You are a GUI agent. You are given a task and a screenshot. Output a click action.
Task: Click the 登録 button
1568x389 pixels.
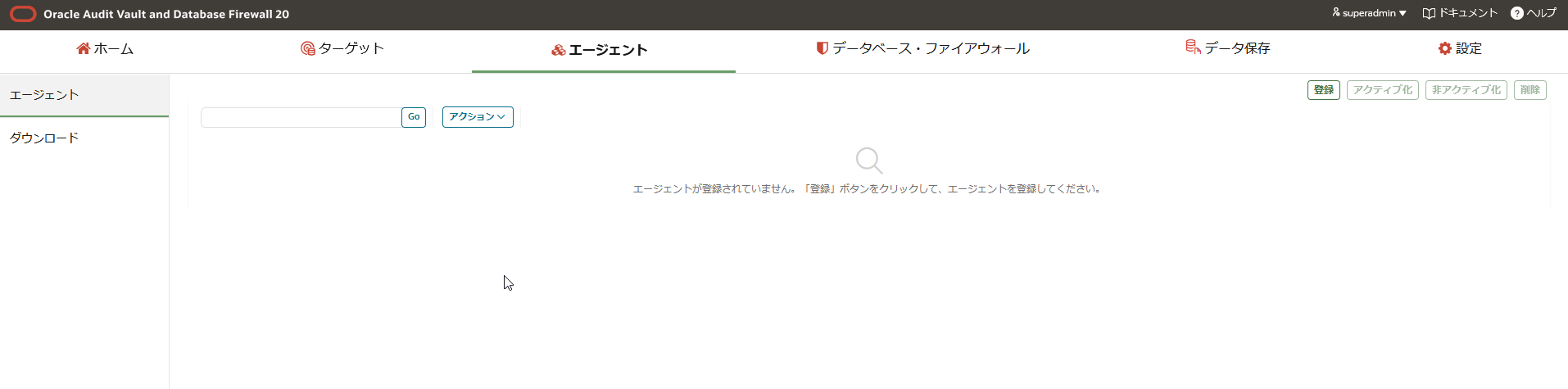point(1324,90)
